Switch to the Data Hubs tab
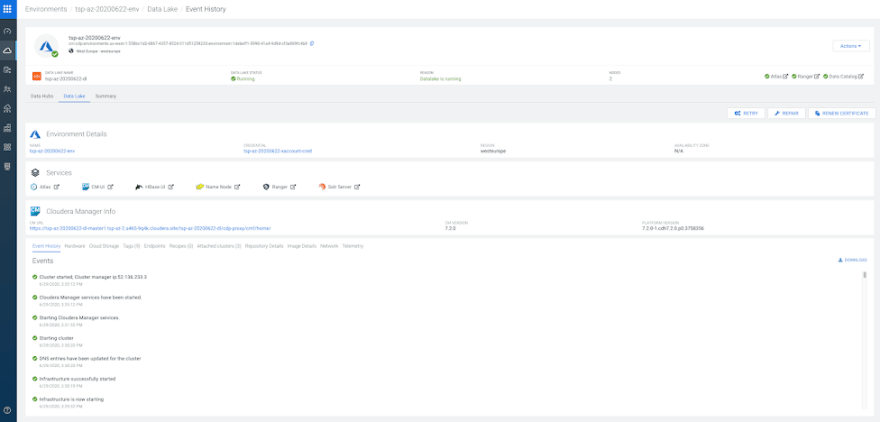The width and height of the screenshot is (880, 422). click(x=42, y=97)
